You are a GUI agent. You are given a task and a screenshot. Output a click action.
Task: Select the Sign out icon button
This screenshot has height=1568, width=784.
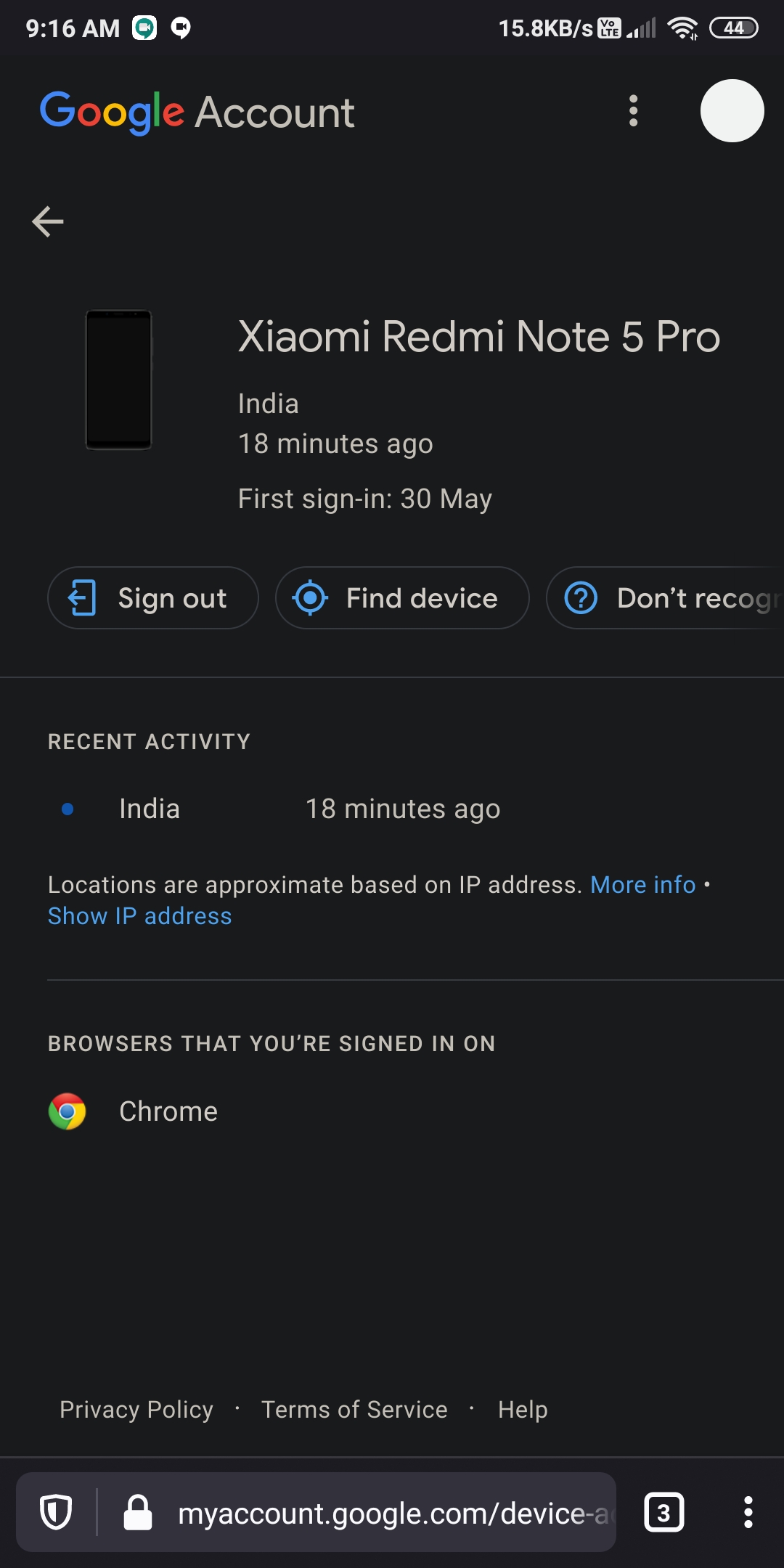[x=82, y=597]
